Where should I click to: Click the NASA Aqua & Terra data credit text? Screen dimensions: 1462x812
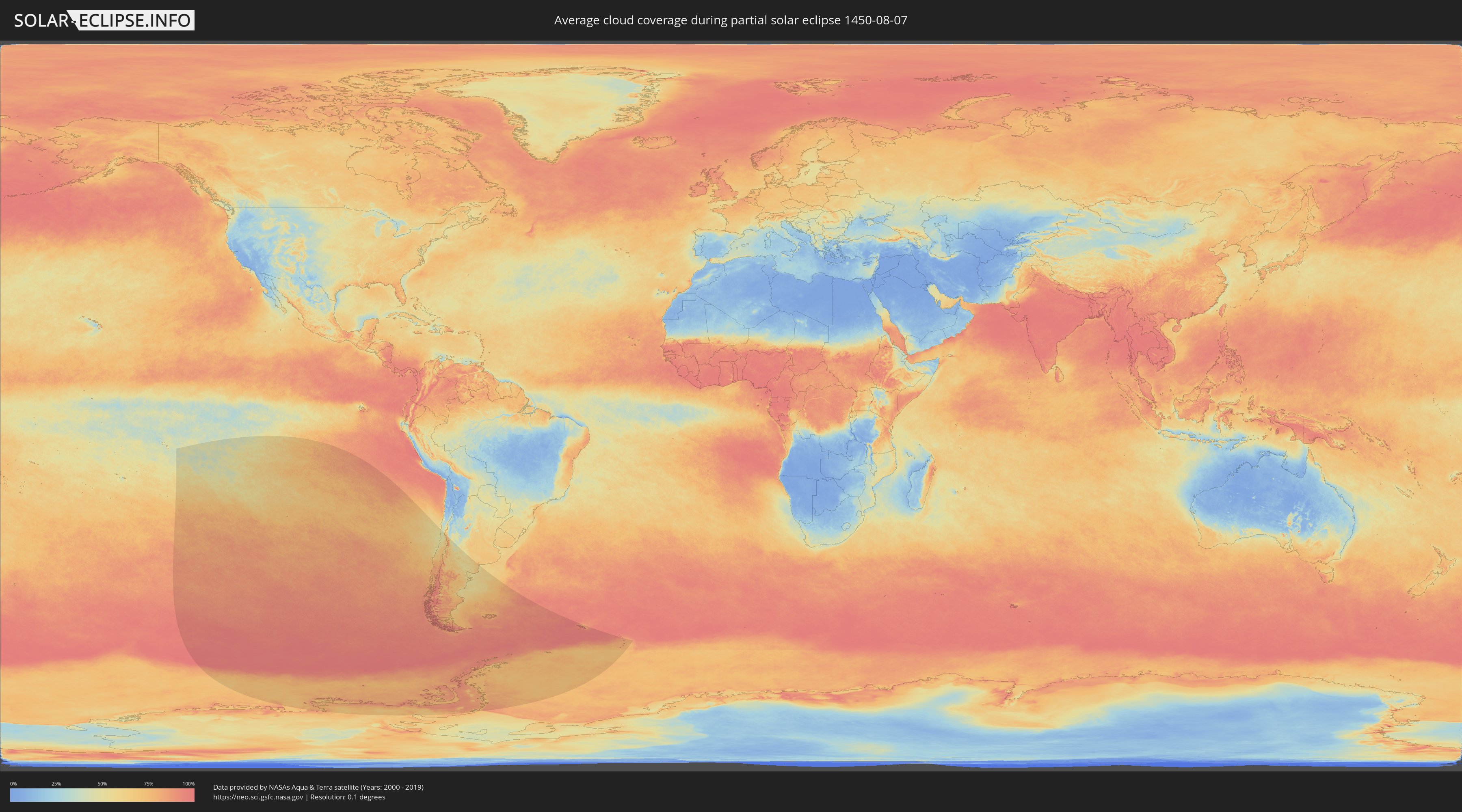pyautogui.click(x=318, y=787)
